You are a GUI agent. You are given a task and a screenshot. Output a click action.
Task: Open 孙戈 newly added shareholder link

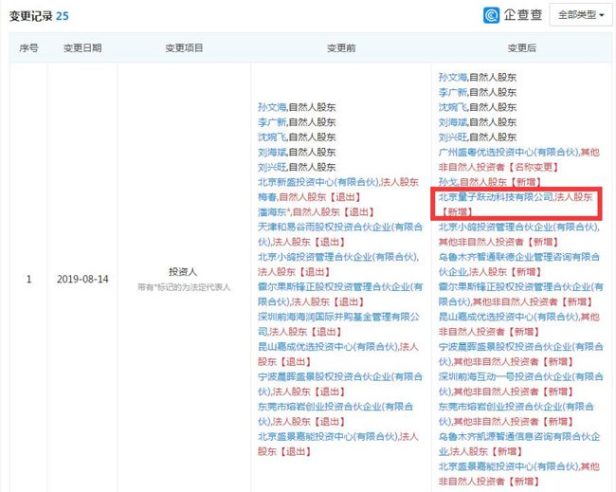[x=448, y=182]
